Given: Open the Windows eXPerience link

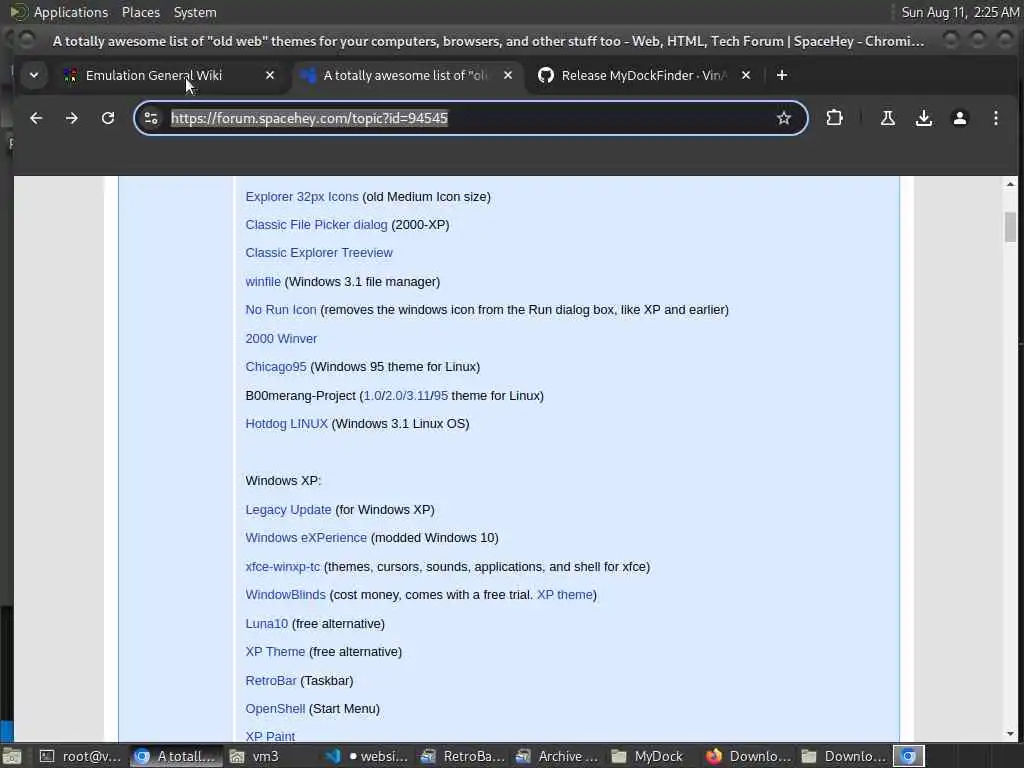Looking at the screenshot, I should coord(306,537).
